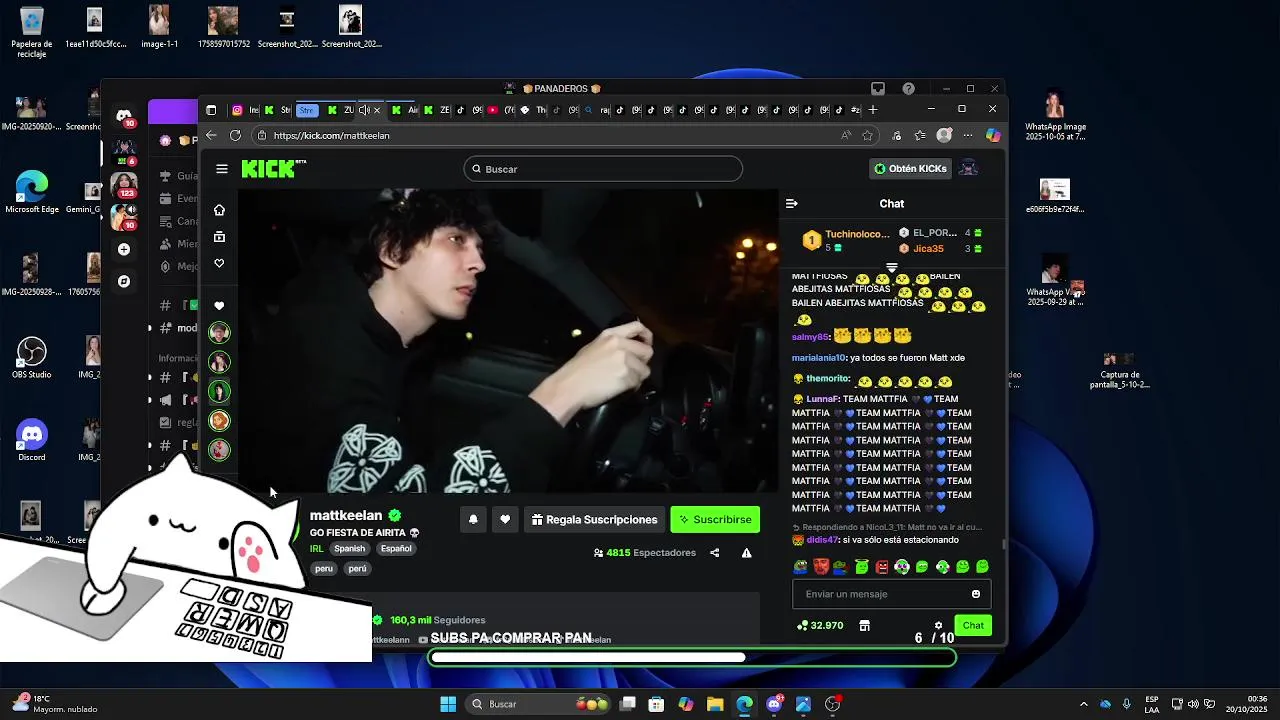Click the Edge address bar URL
This screenshot has height=720, width=1280.
(x=331, y=136)
